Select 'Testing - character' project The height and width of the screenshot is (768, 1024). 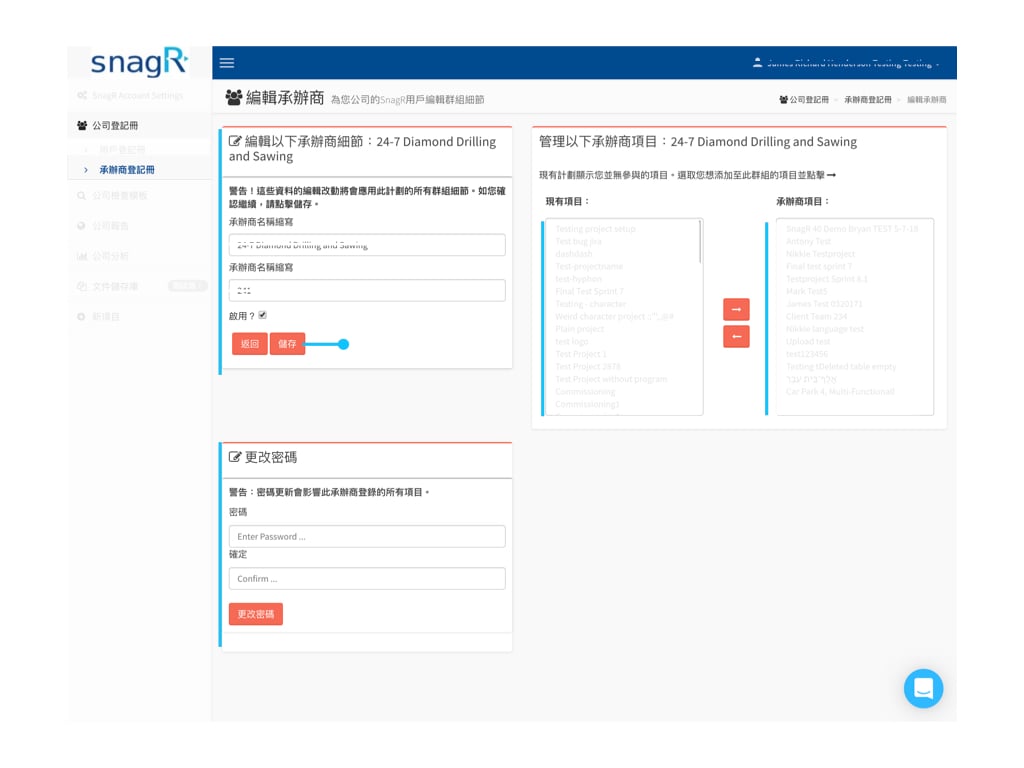pos(590,304)
